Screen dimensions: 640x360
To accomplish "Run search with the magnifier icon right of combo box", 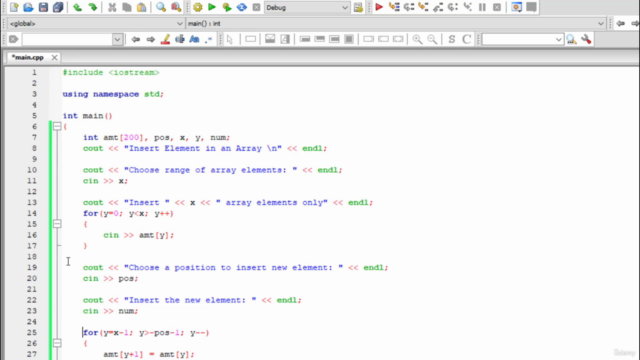I will [571, 39].
